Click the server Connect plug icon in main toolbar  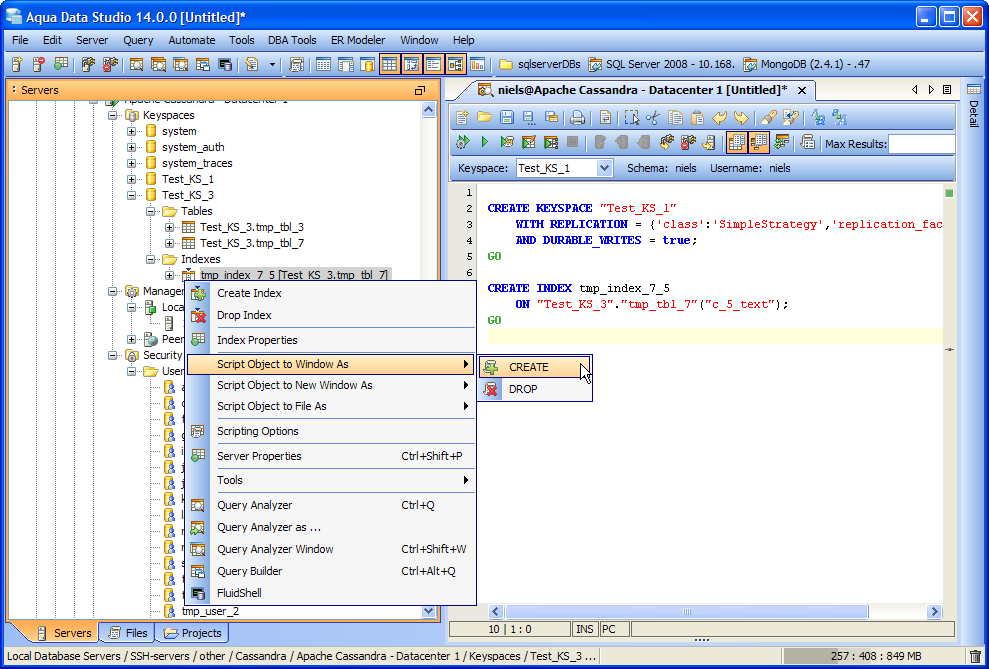coord(88,64)
